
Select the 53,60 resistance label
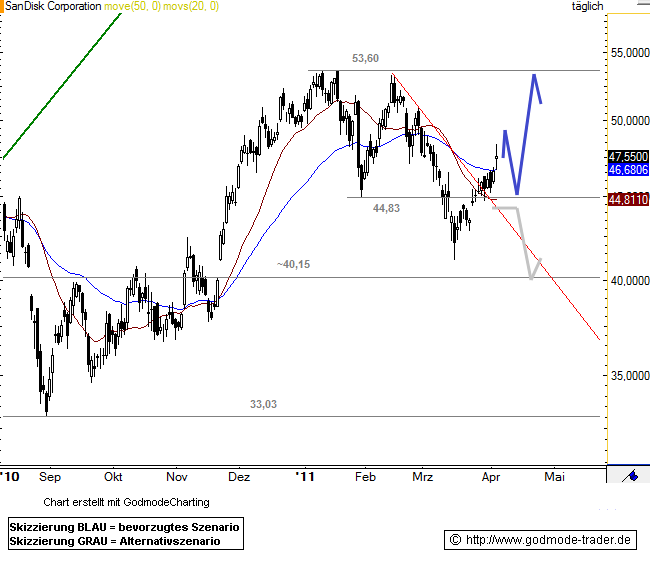(365, 58)
